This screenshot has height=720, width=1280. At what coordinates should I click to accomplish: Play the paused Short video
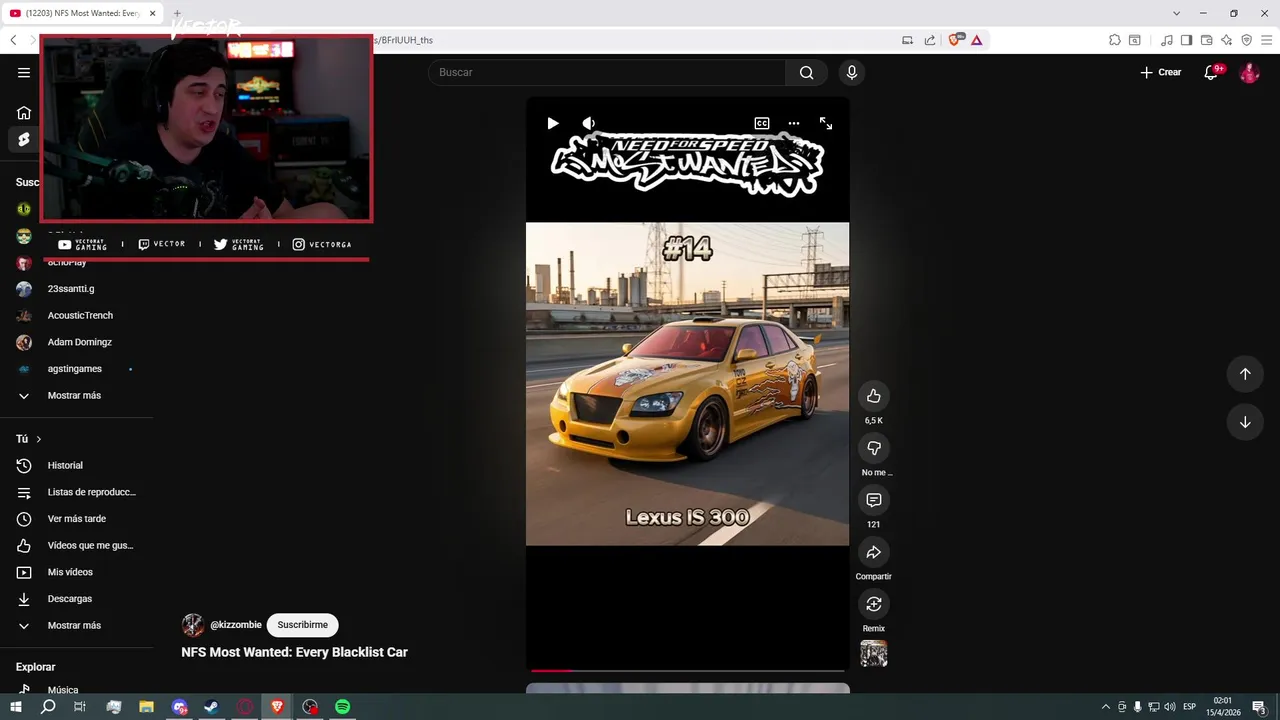(553, 123)
